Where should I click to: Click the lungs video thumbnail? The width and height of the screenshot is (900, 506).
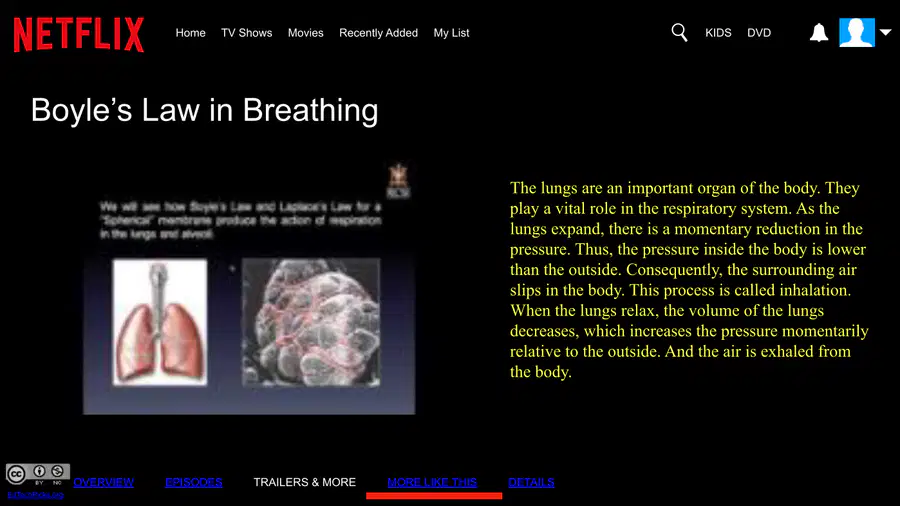click(249, 288)
